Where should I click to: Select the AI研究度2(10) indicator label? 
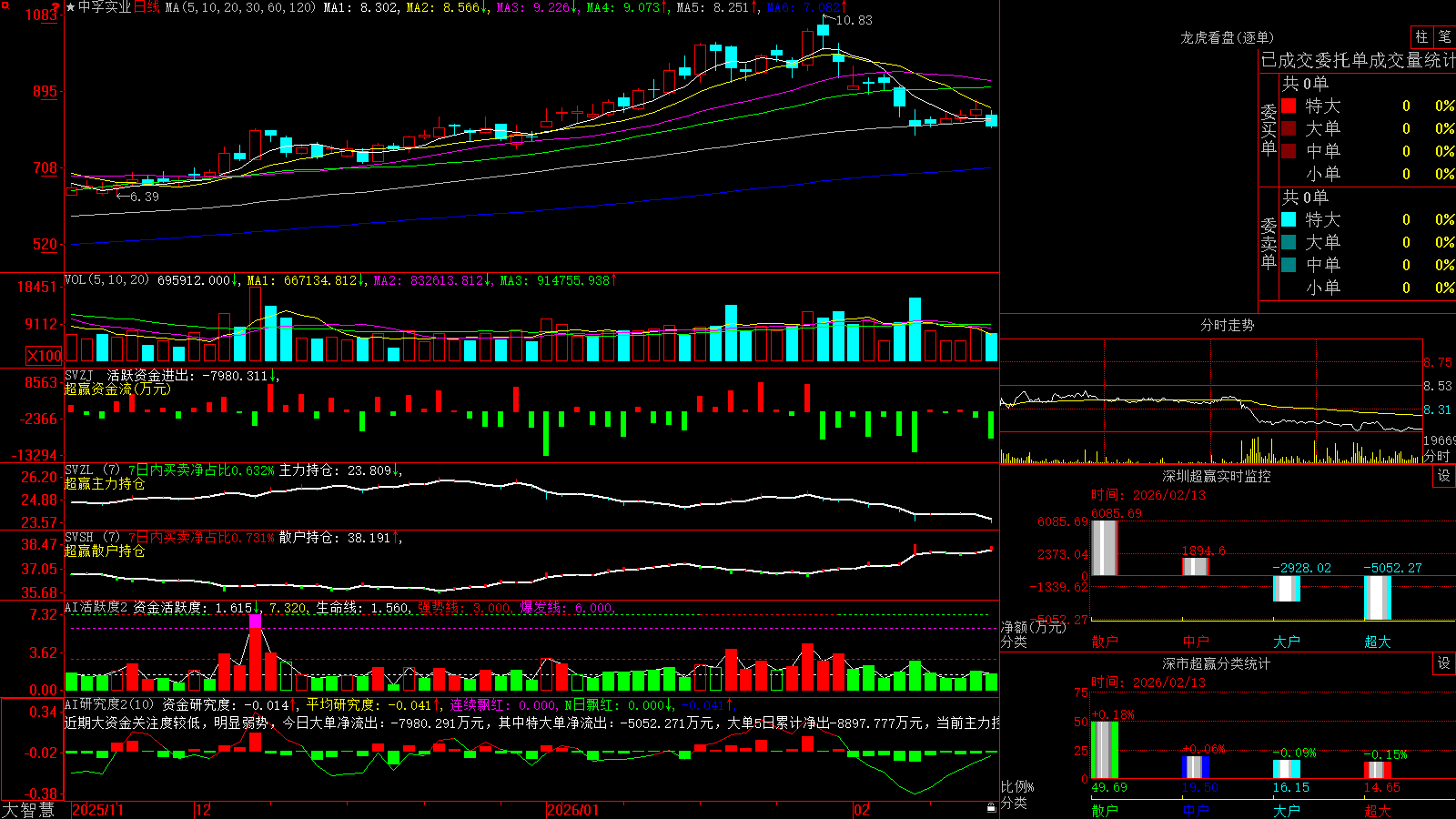pos(109,704)
